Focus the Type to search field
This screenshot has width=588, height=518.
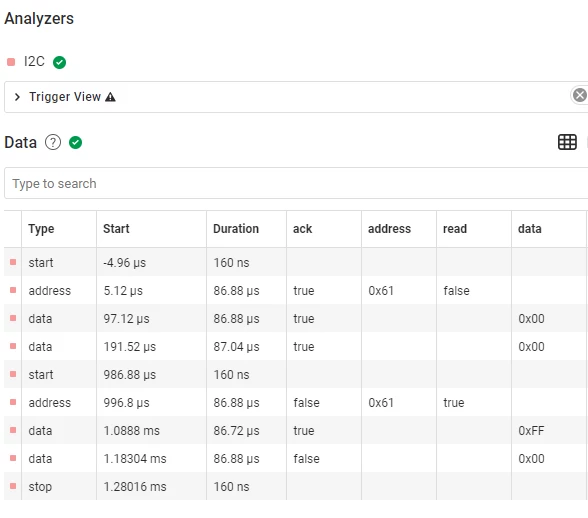point(296,183)
